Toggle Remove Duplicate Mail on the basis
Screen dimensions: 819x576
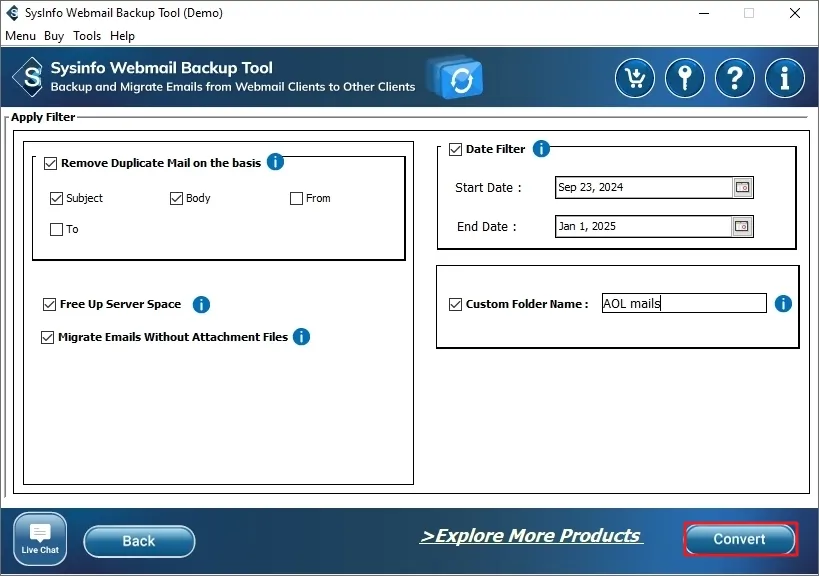pyautogui.click(x=50, y=163)
